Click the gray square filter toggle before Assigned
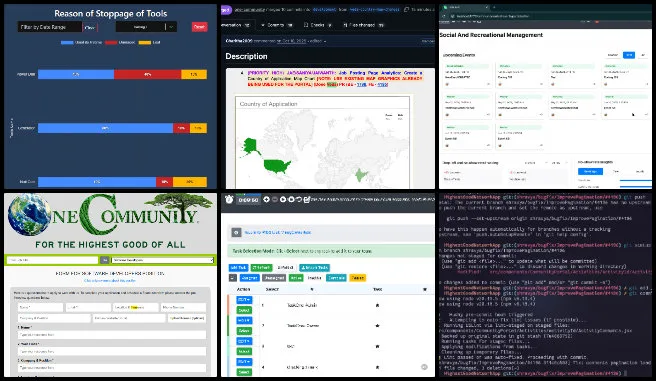 [233, 278]
